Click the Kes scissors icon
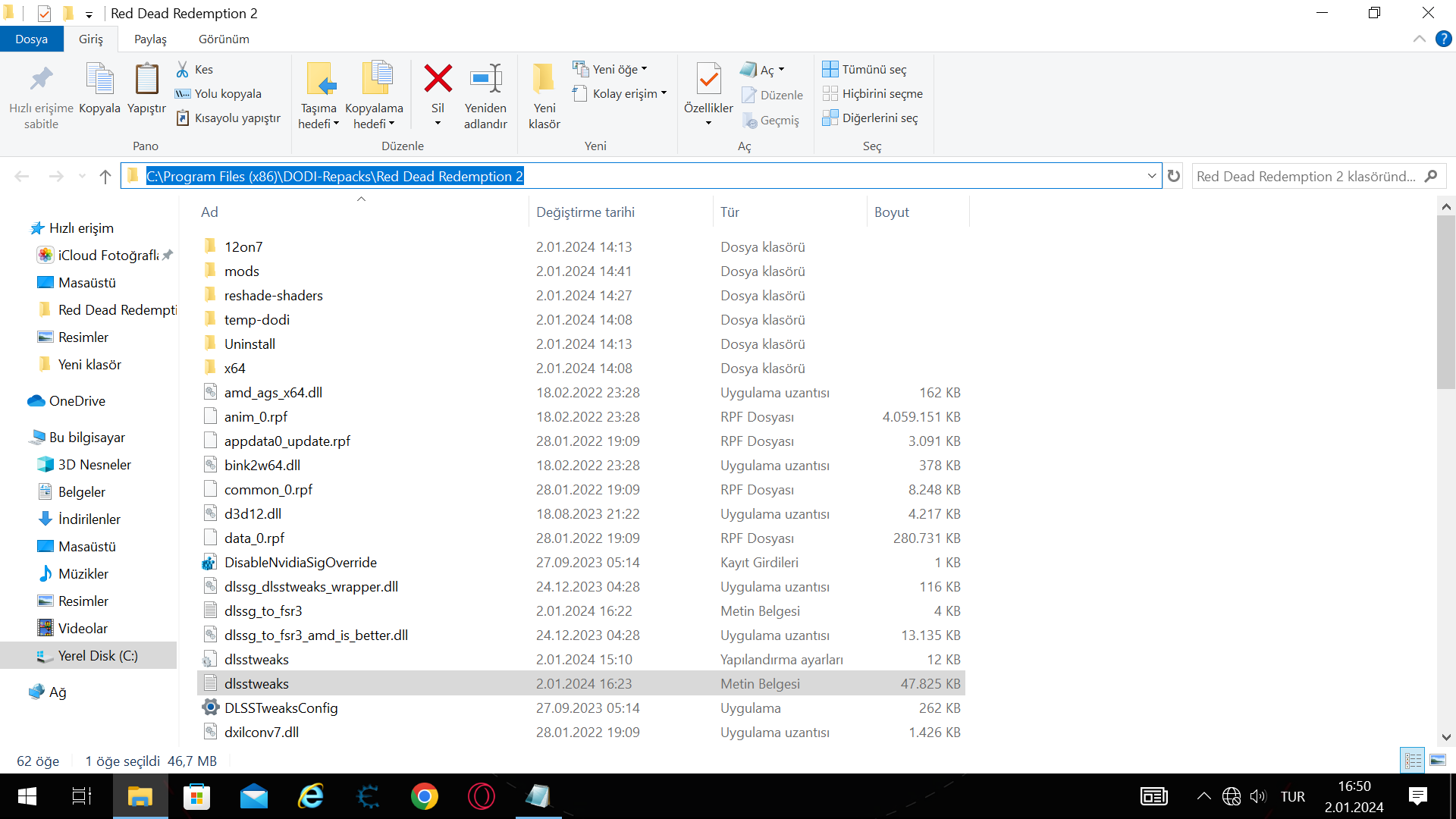Screen dimensions: 1456x819 coord(183,69)
